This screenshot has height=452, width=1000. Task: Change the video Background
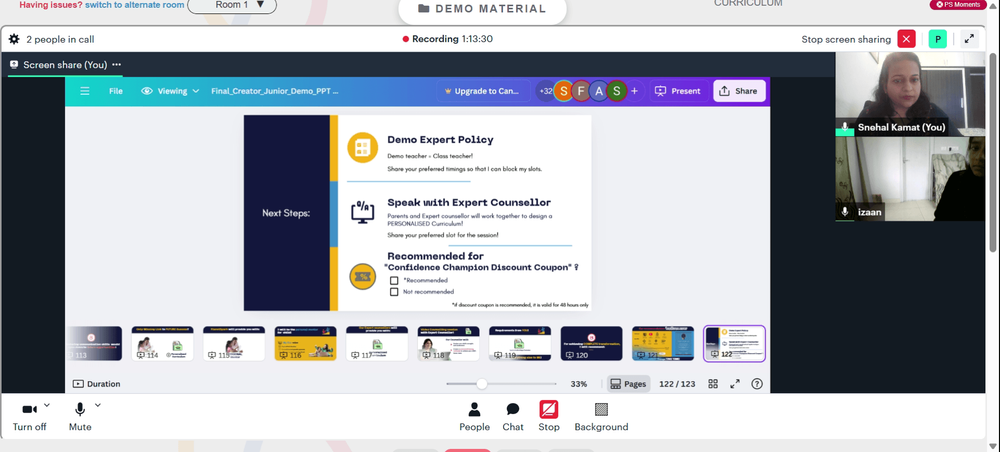click(601, 416)
